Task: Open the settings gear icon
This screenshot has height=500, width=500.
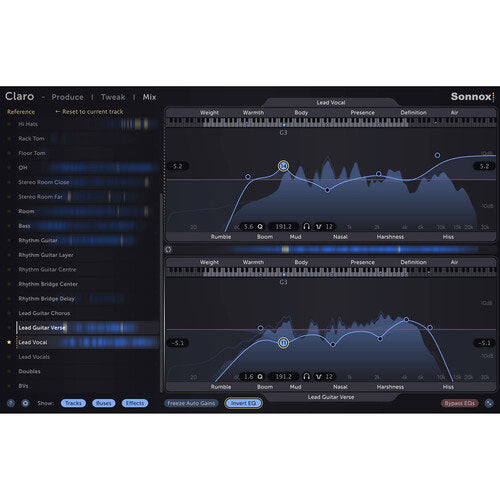Action: point(25,403)
